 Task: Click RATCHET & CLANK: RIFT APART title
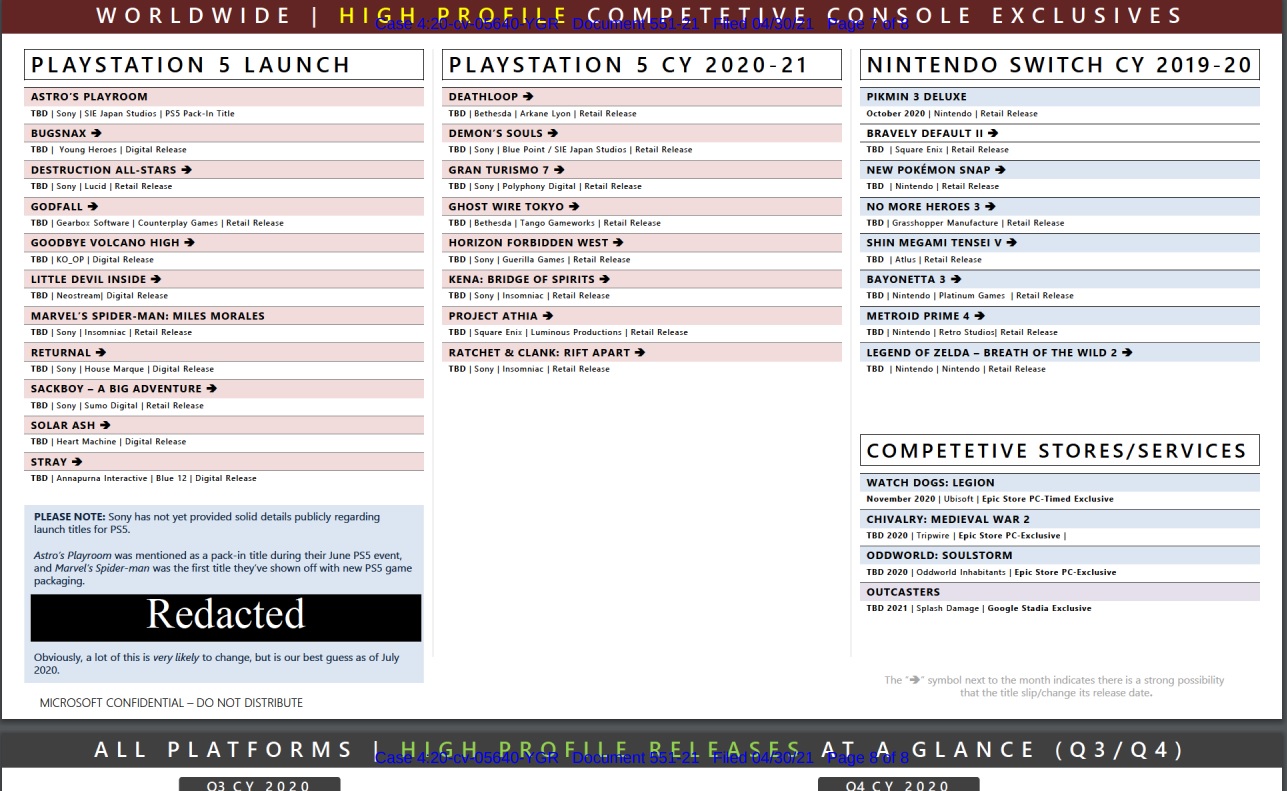(x=546, y=352)
